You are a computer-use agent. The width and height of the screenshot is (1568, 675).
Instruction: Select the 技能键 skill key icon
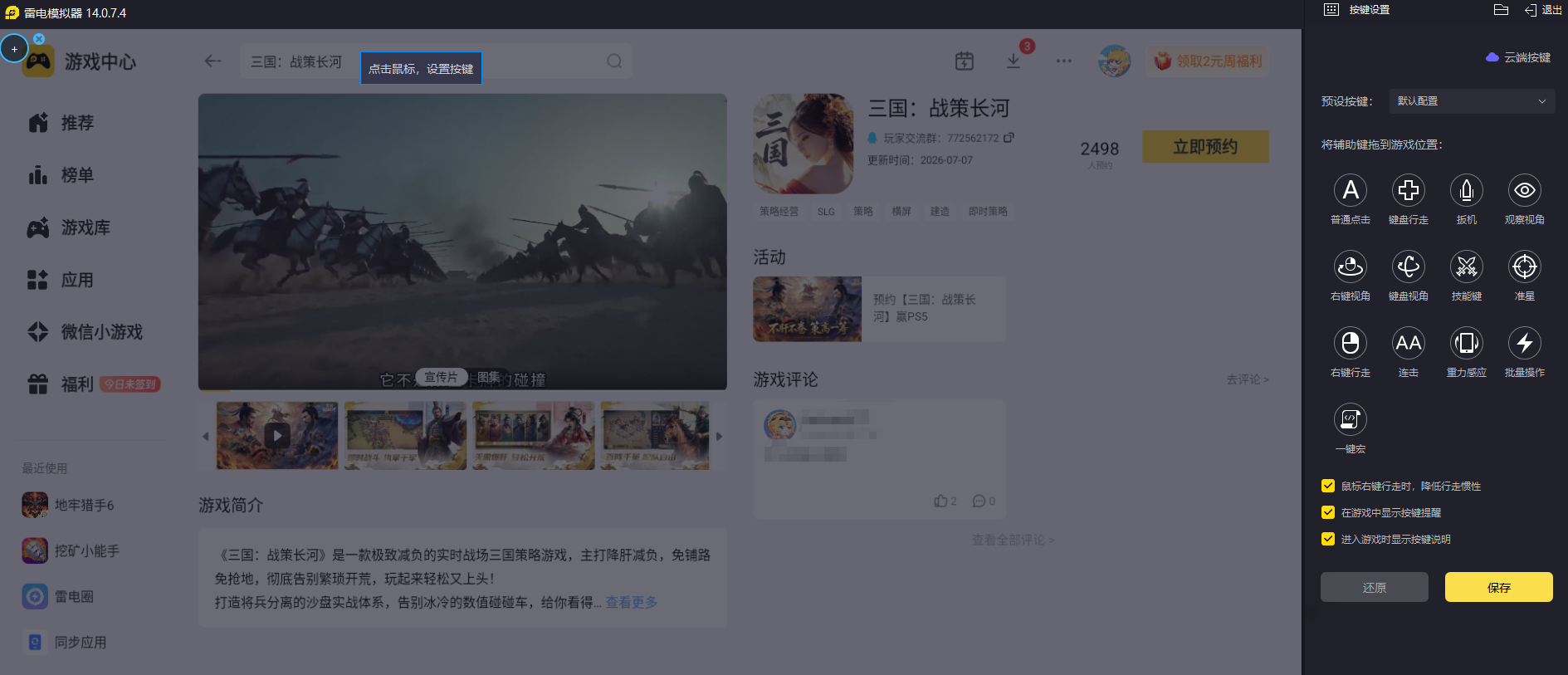point(1467,267)
